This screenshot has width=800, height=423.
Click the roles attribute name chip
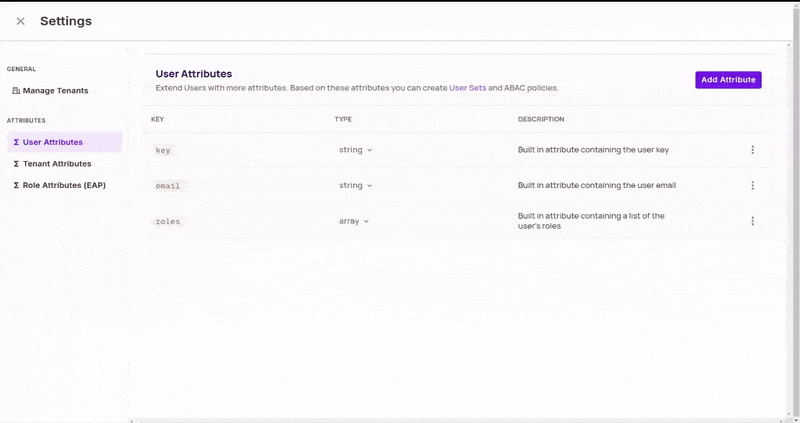click(x=168, y=221)
